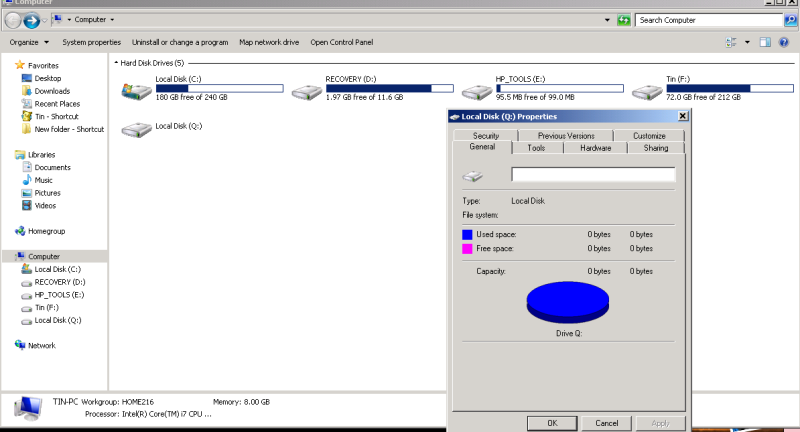This screenshot has width=800, height=432.
Task: Select Downloads in the Favorites list
Action: point(52,91)
